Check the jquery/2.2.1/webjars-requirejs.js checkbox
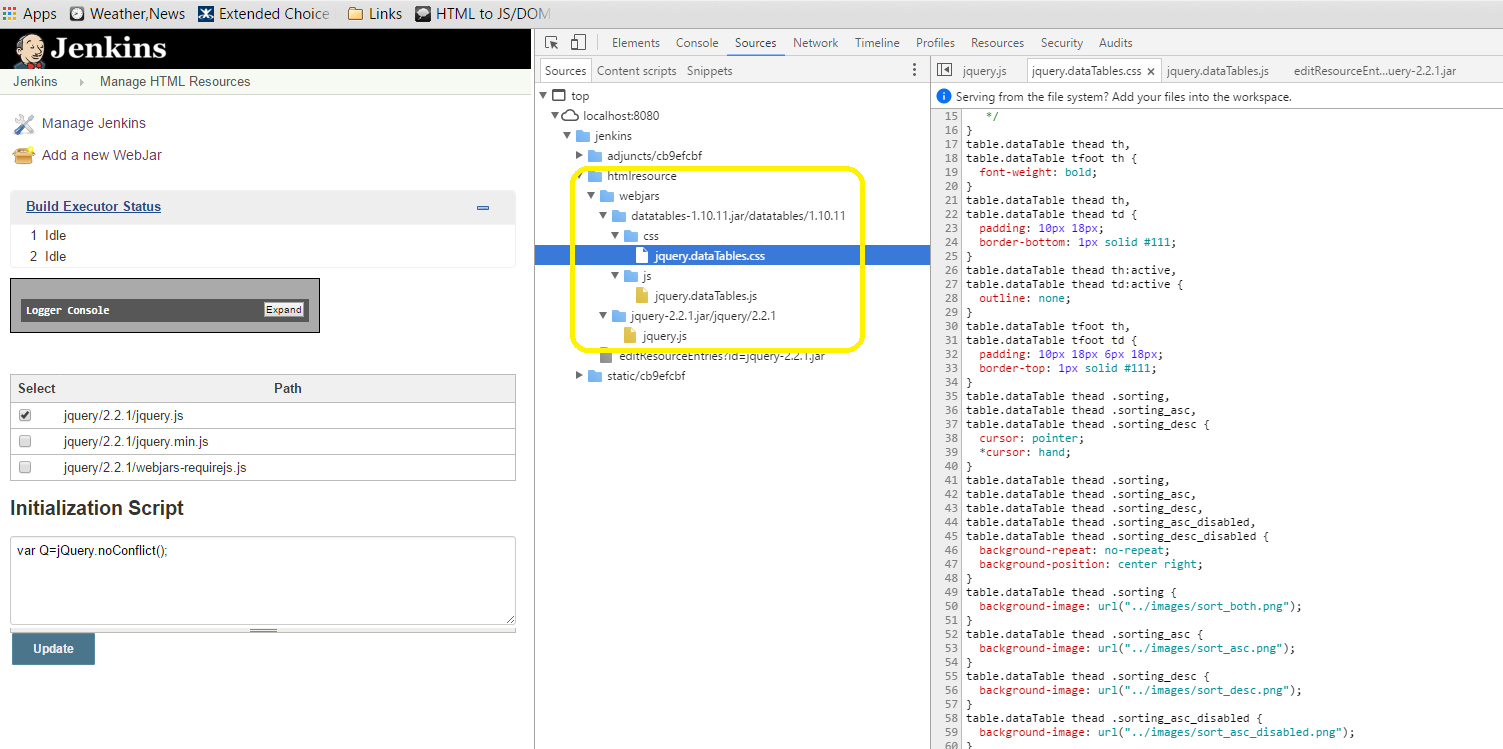 click(x=25, y=467)
